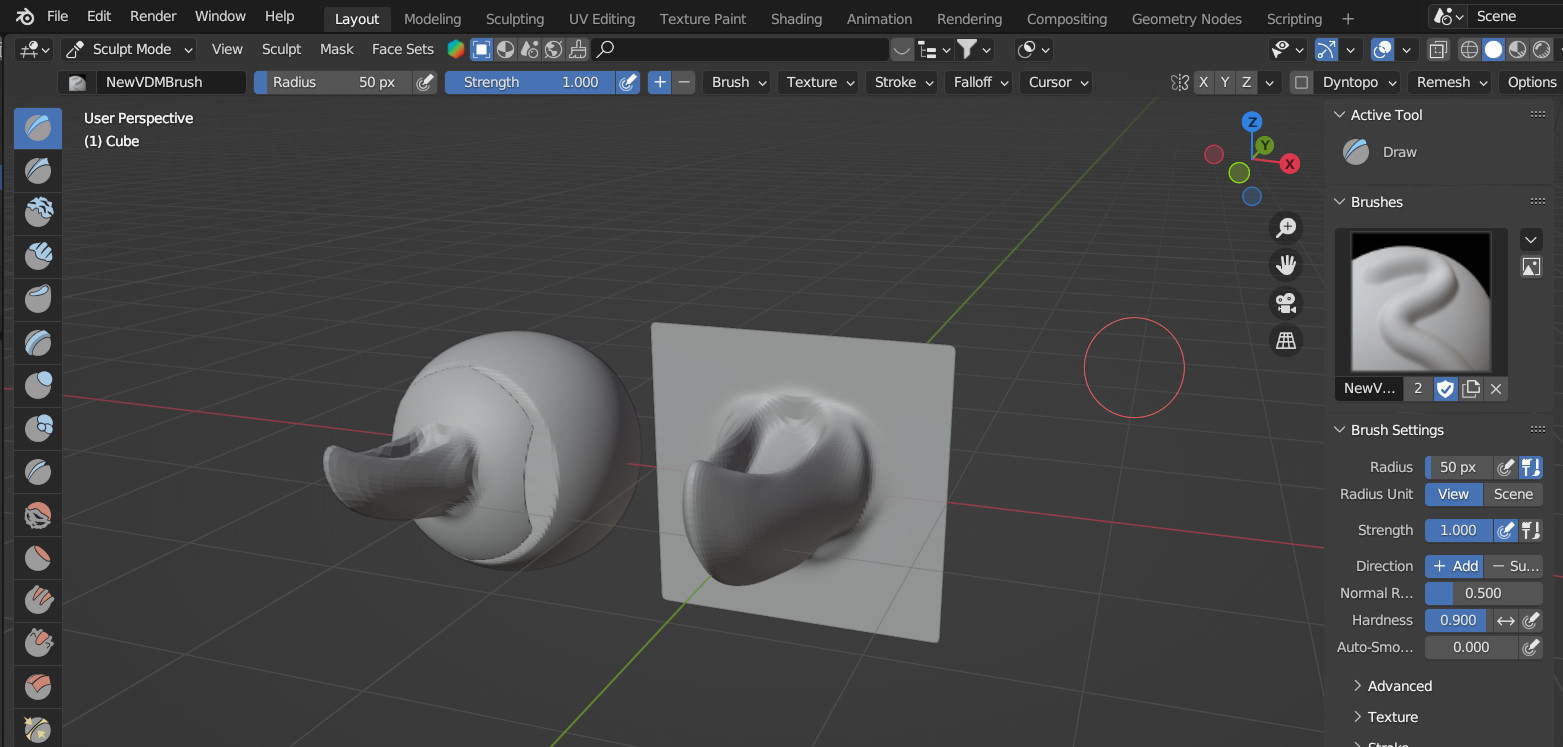This screenshot has height=747, width=1563.
Task: Click the symmetry butterfly icon in the tool header
Action: tap(1180, 82)
